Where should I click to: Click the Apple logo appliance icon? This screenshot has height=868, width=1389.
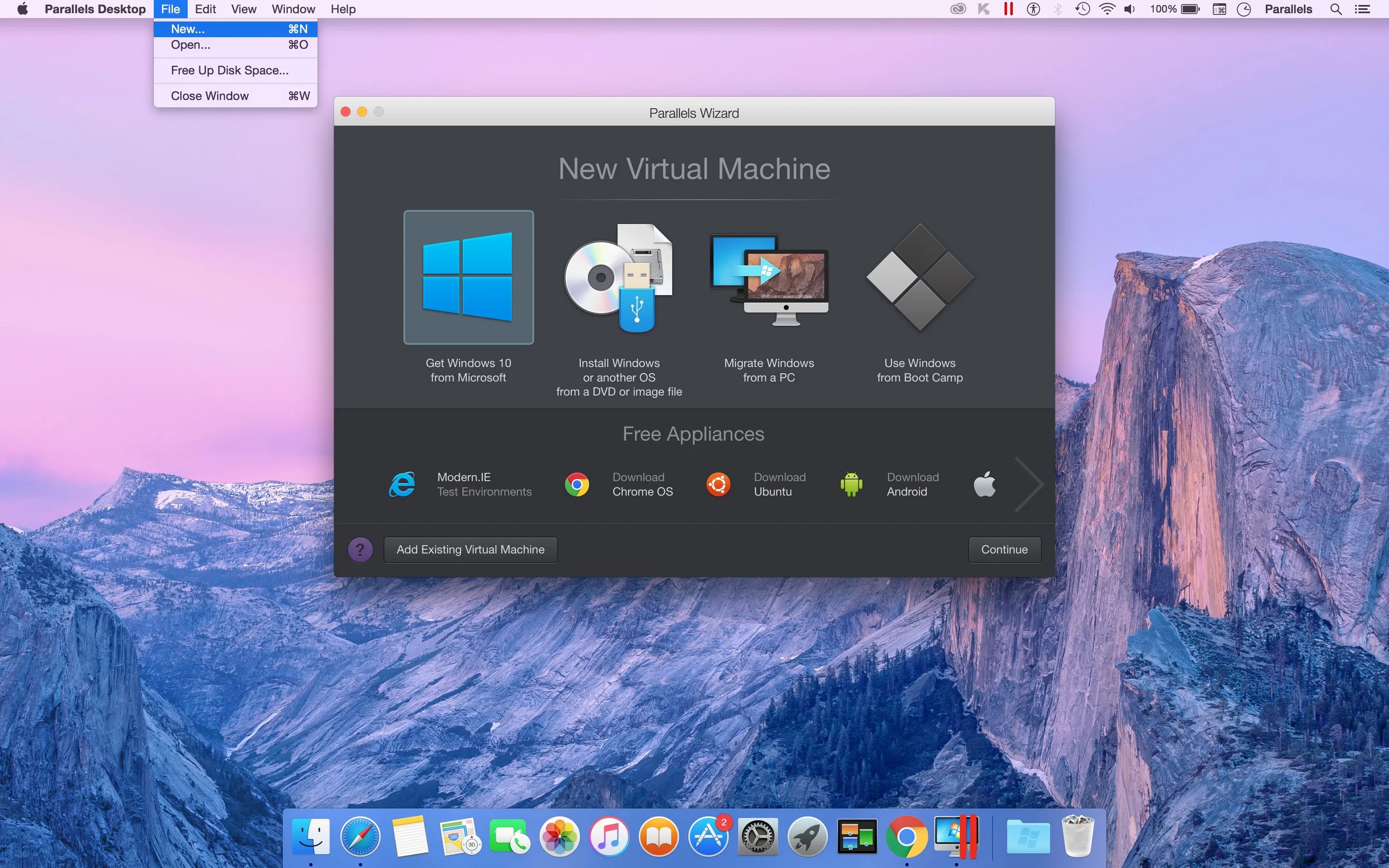[x=984, y=484]
